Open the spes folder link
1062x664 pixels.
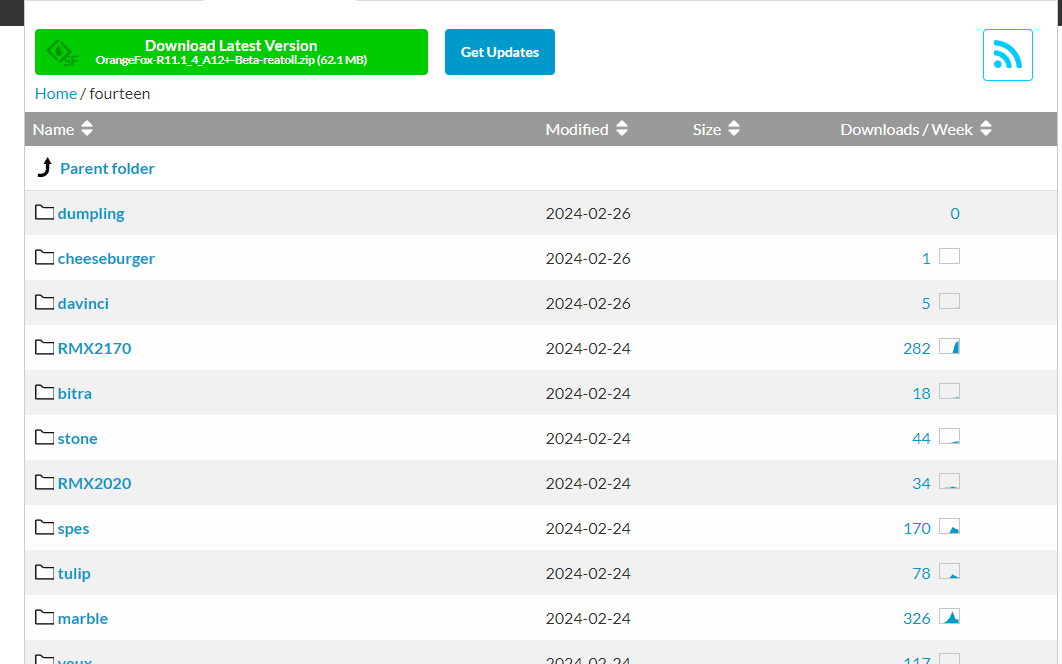[x=73, y=529]
